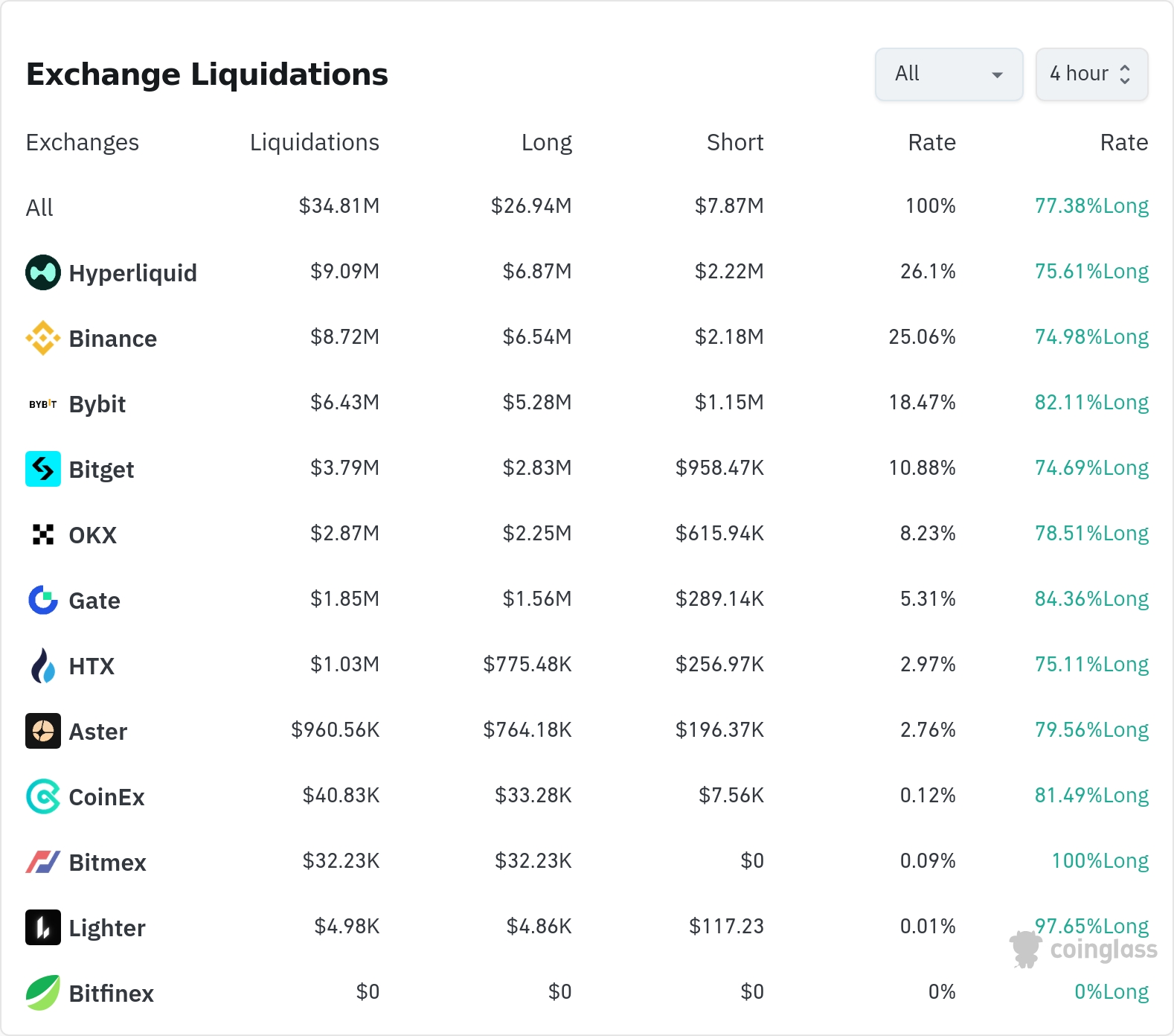
Task: Click the Bitmex logo icon
Action: pos(43,862)
